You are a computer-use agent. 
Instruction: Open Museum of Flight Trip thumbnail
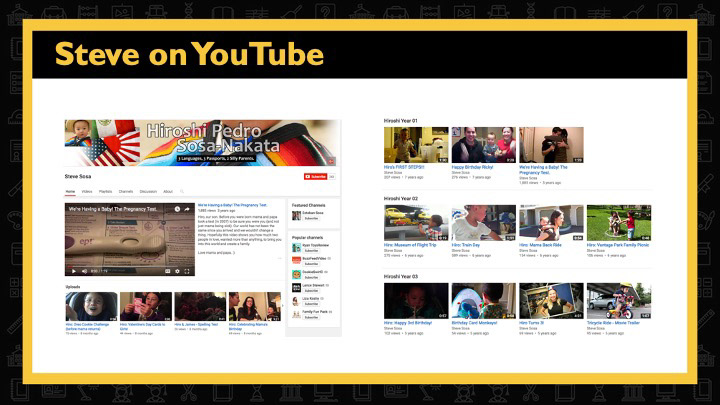tap(416, 223)
